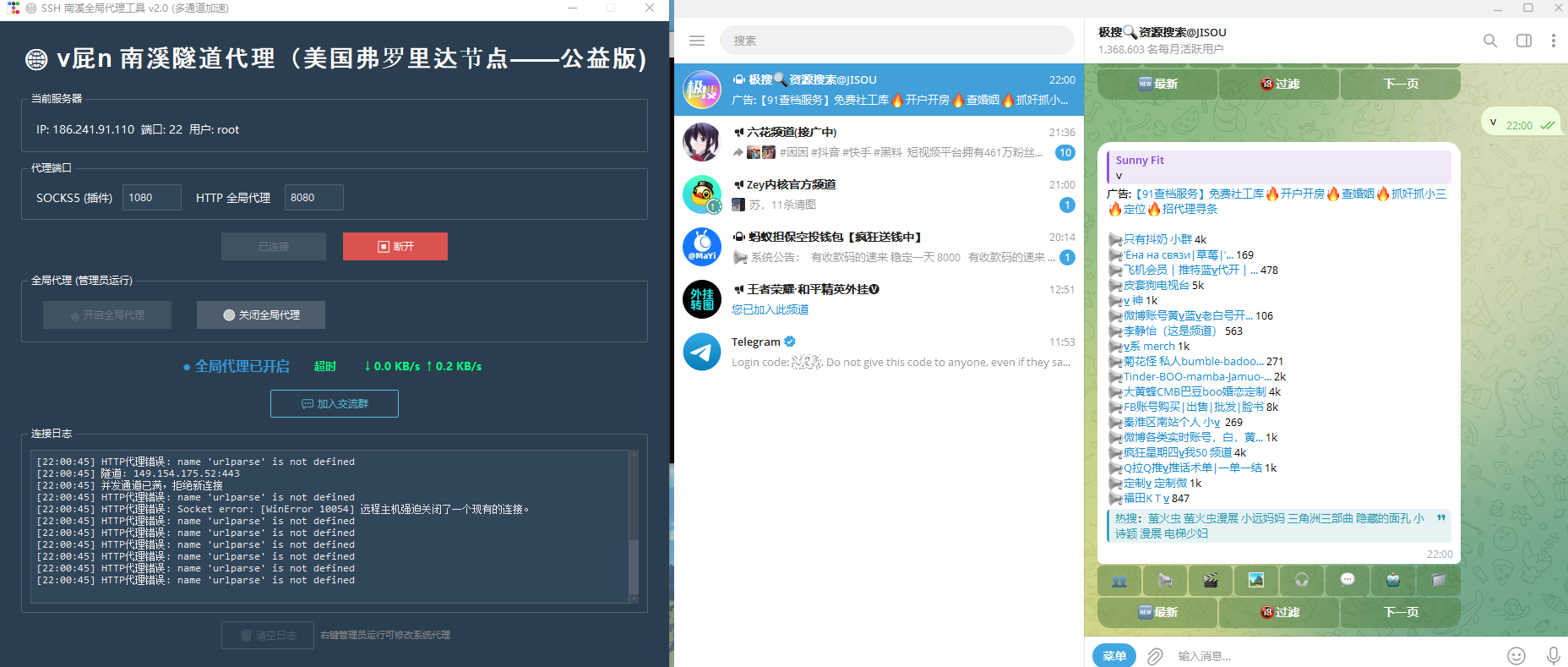
Task: Click the 李静怡(这是频道) result link
Action: pos(1170,331)
